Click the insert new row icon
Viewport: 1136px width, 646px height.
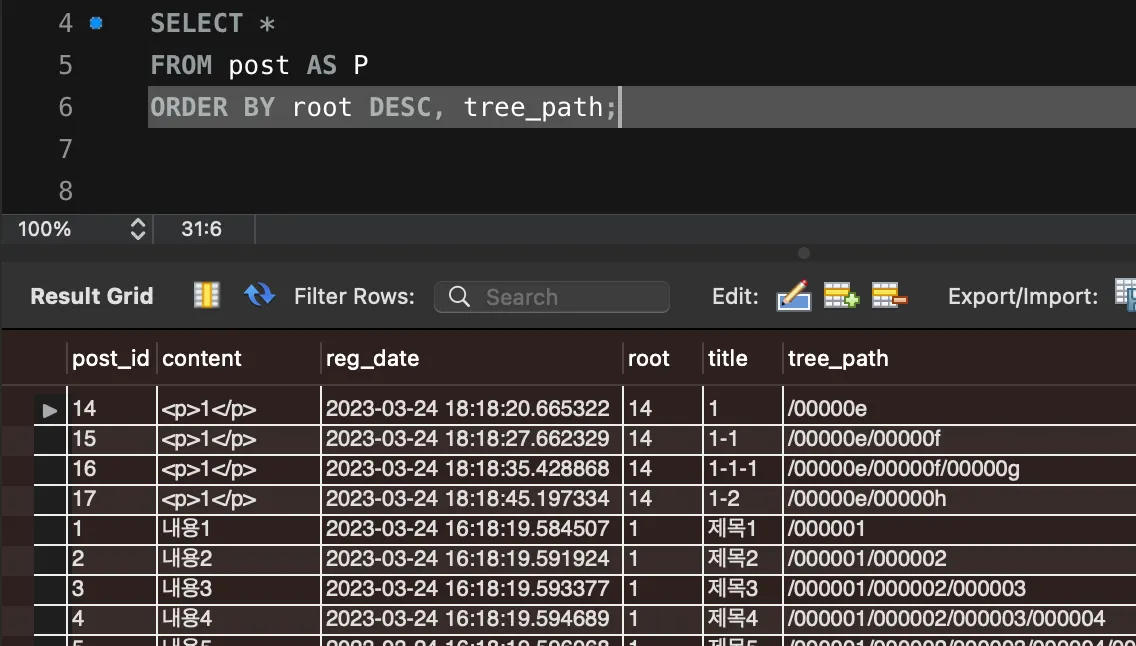[x=840, y=296]
